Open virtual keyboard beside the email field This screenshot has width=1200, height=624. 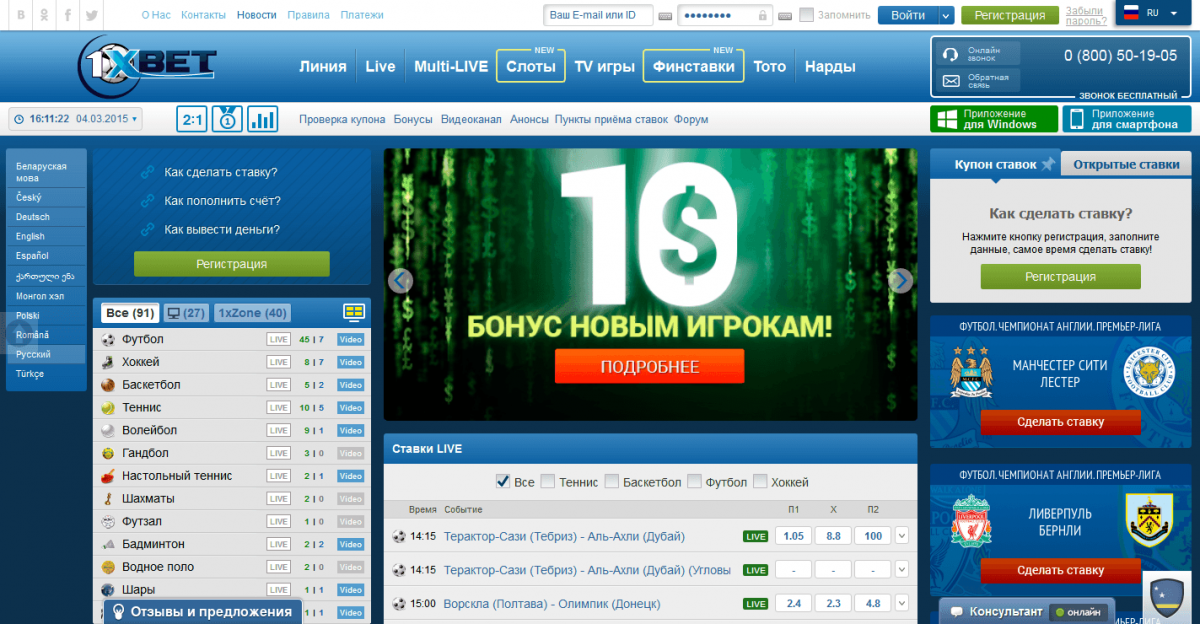coord(665,15)
